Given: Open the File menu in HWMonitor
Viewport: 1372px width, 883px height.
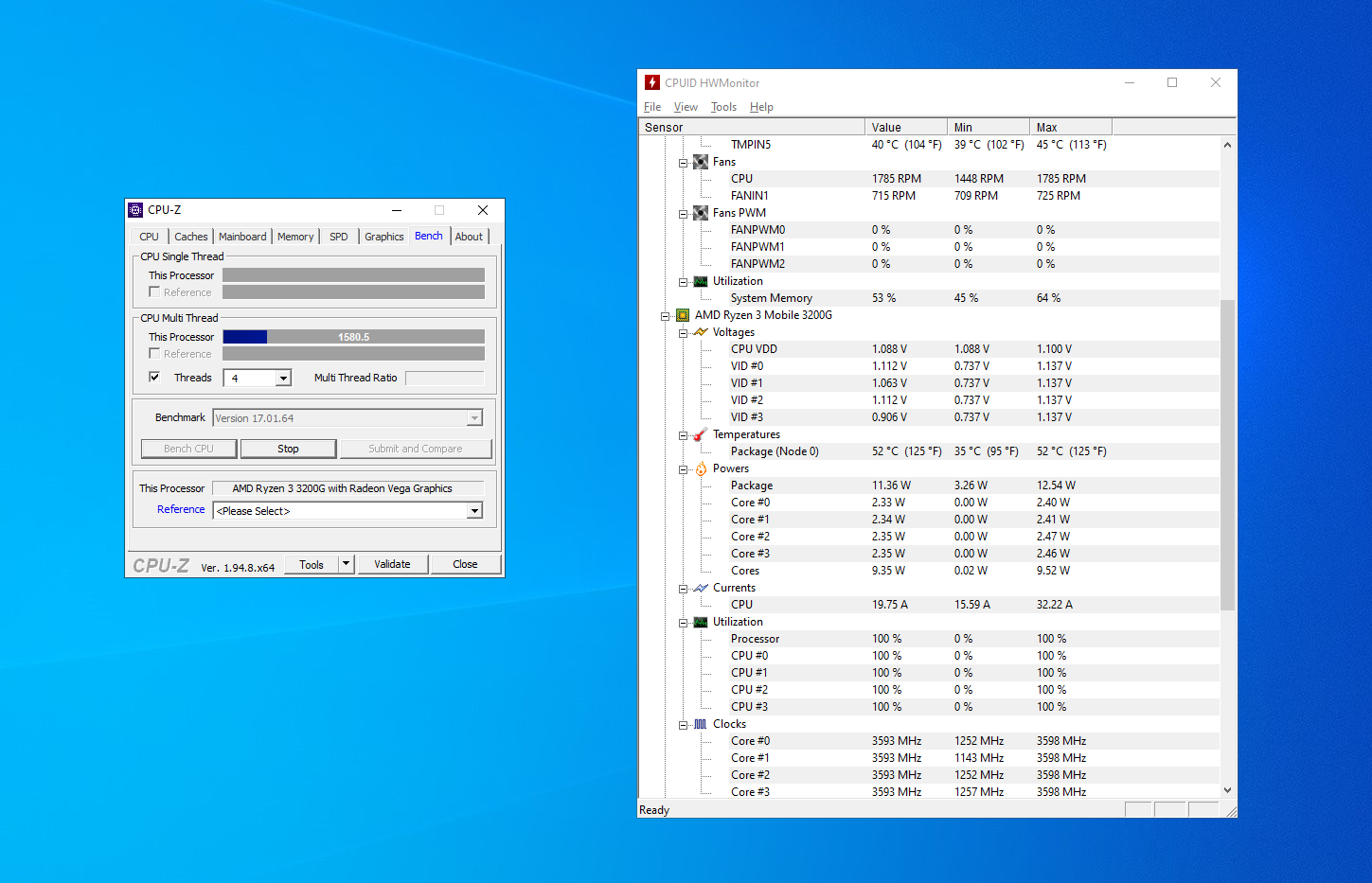Looking at the screenshot, I should click(652, 107).
